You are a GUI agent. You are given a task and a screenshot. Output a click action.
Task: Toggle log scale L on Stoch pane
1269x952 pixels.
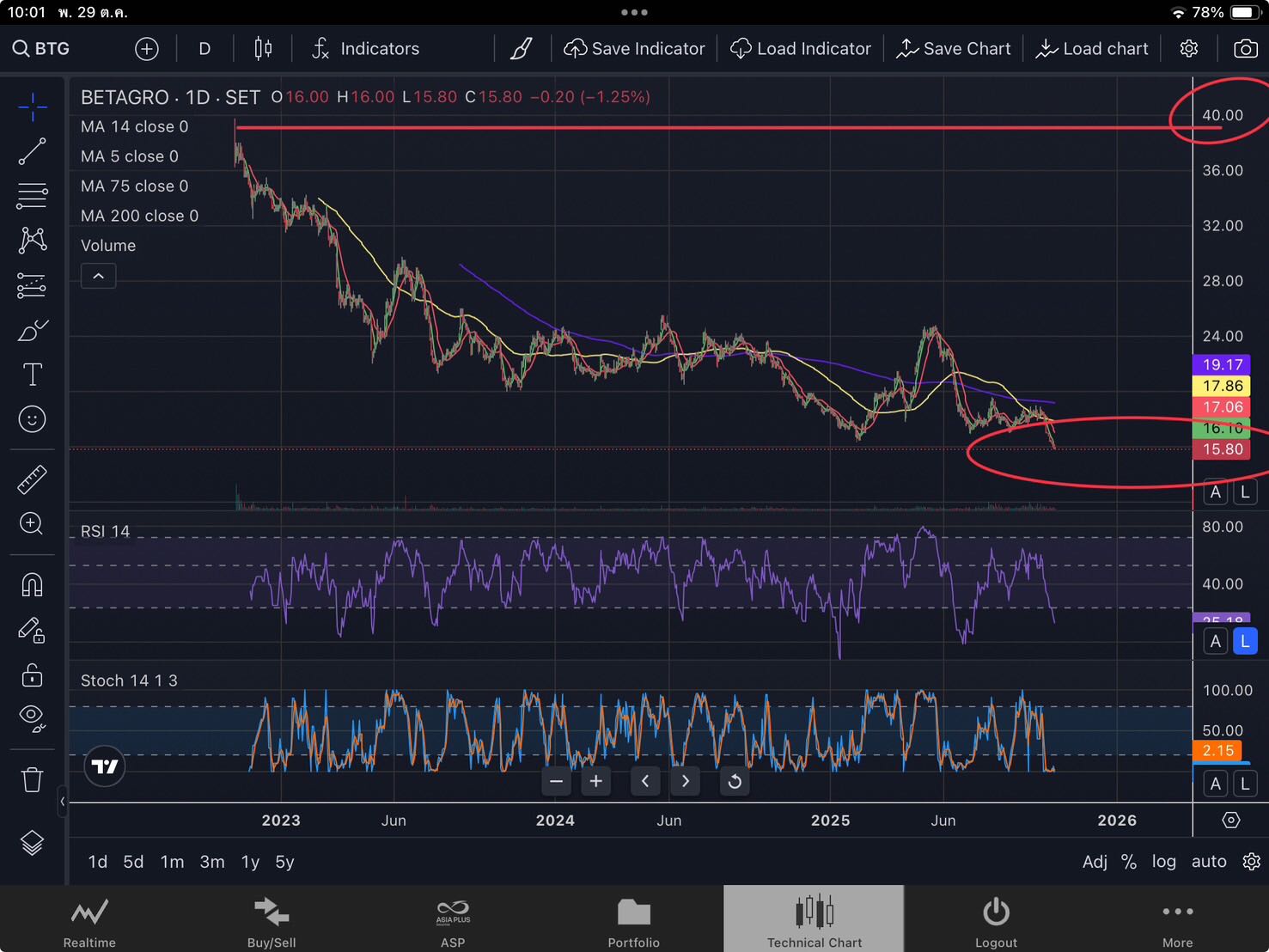1245,784
